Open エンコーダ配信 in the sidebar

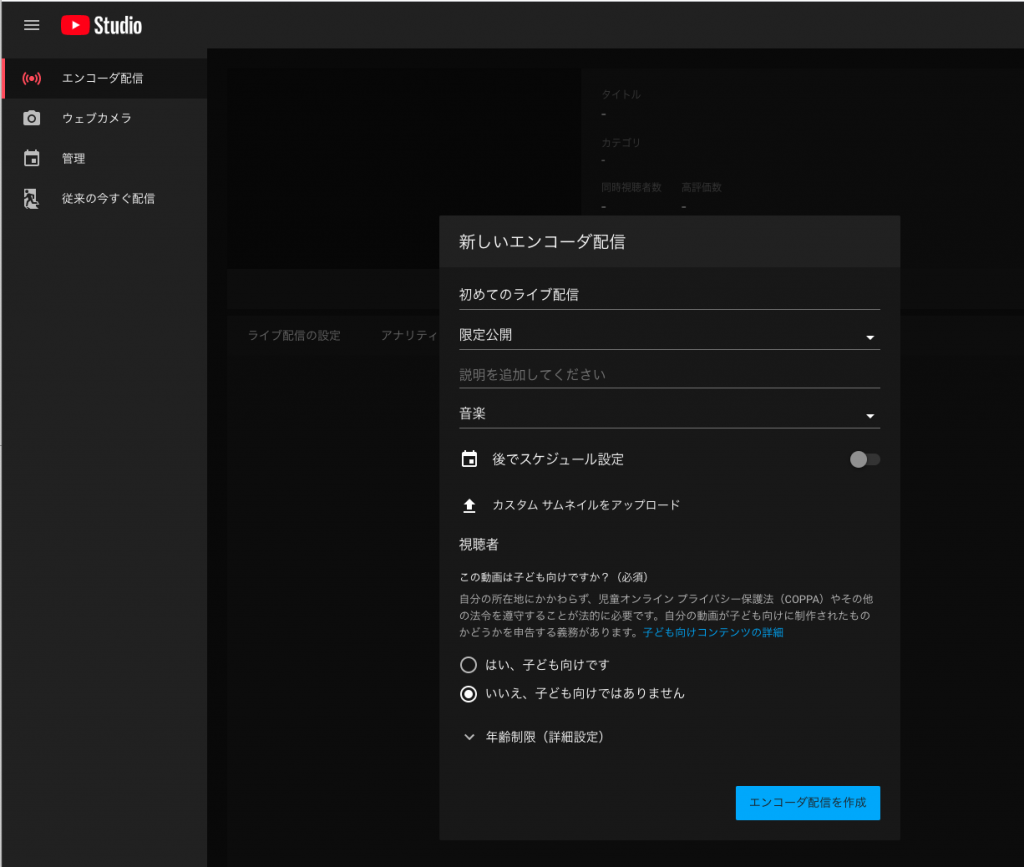pos(104,78)
